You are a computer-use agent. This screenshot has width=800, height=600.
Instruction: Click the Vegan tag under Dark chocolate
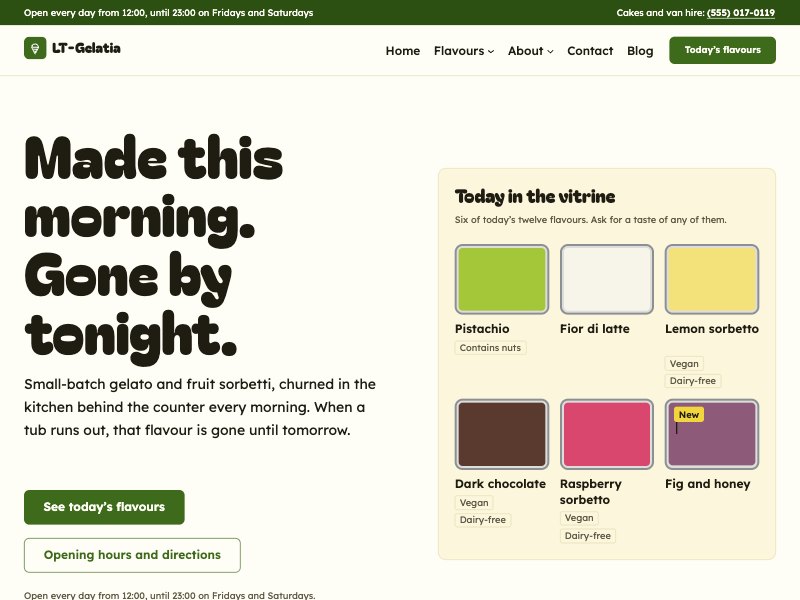click(474, 503)
